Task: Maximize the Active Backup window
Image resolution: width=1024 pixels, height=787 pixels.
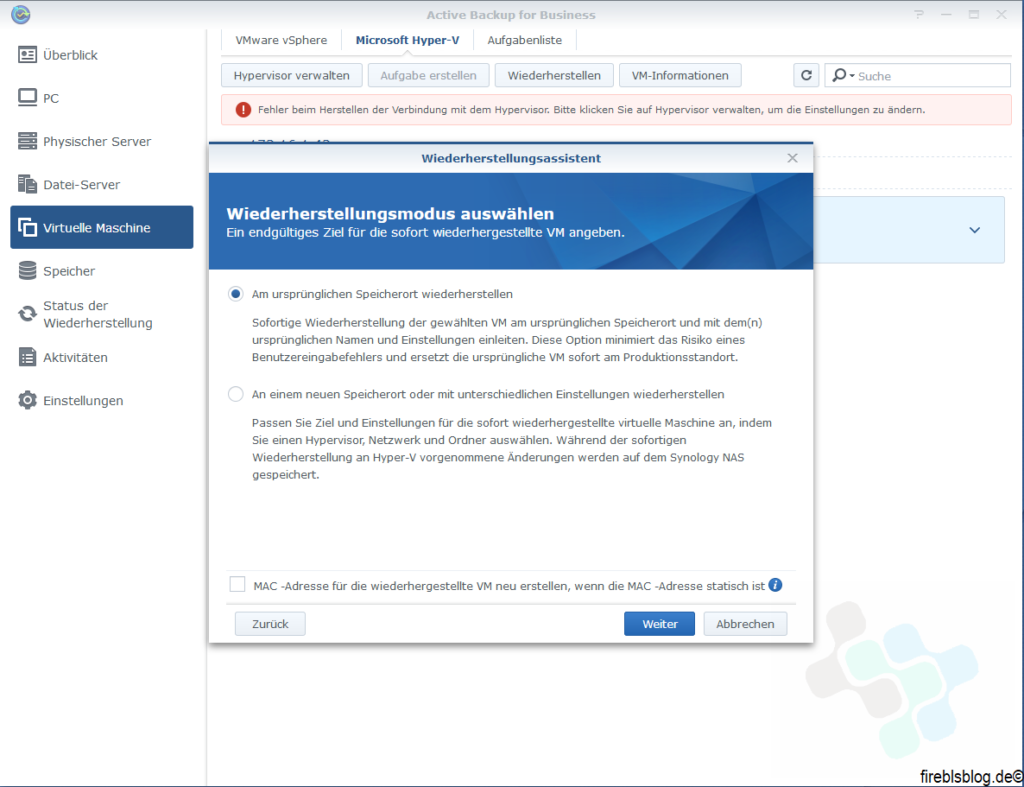Action: (974, 14)
